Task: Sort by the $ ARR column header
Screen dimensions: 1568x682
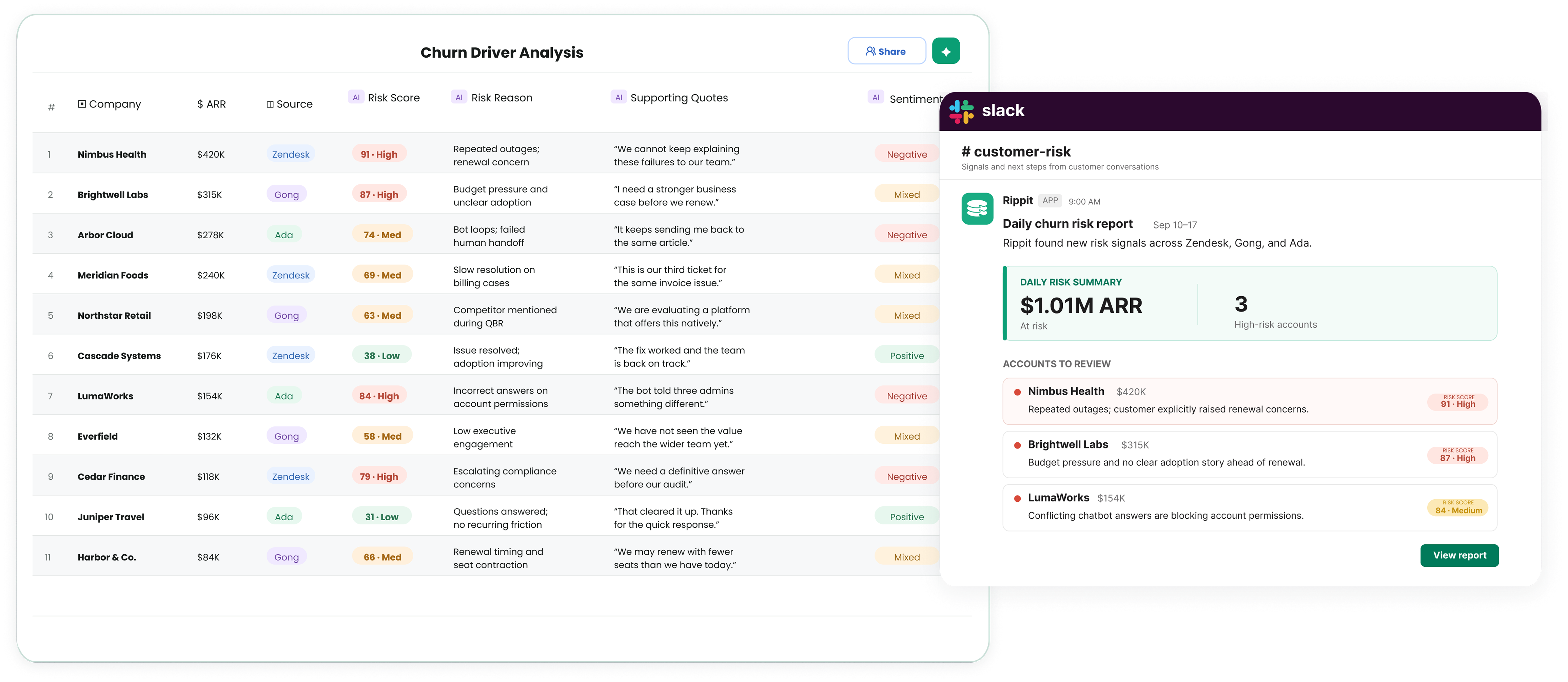Action: [211, 104]
